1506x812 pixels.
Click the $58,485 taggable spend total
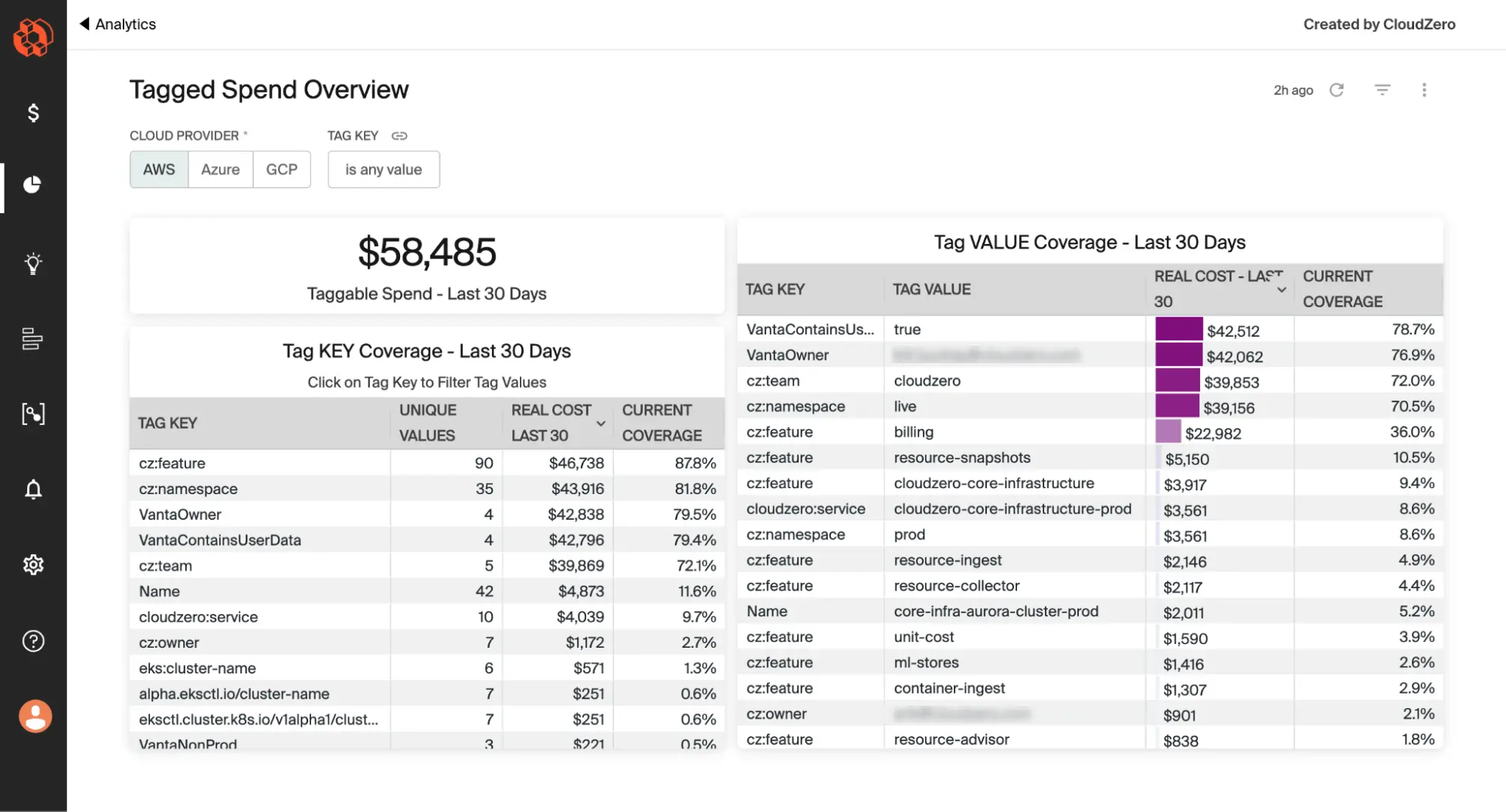click(x=427, y=252)
